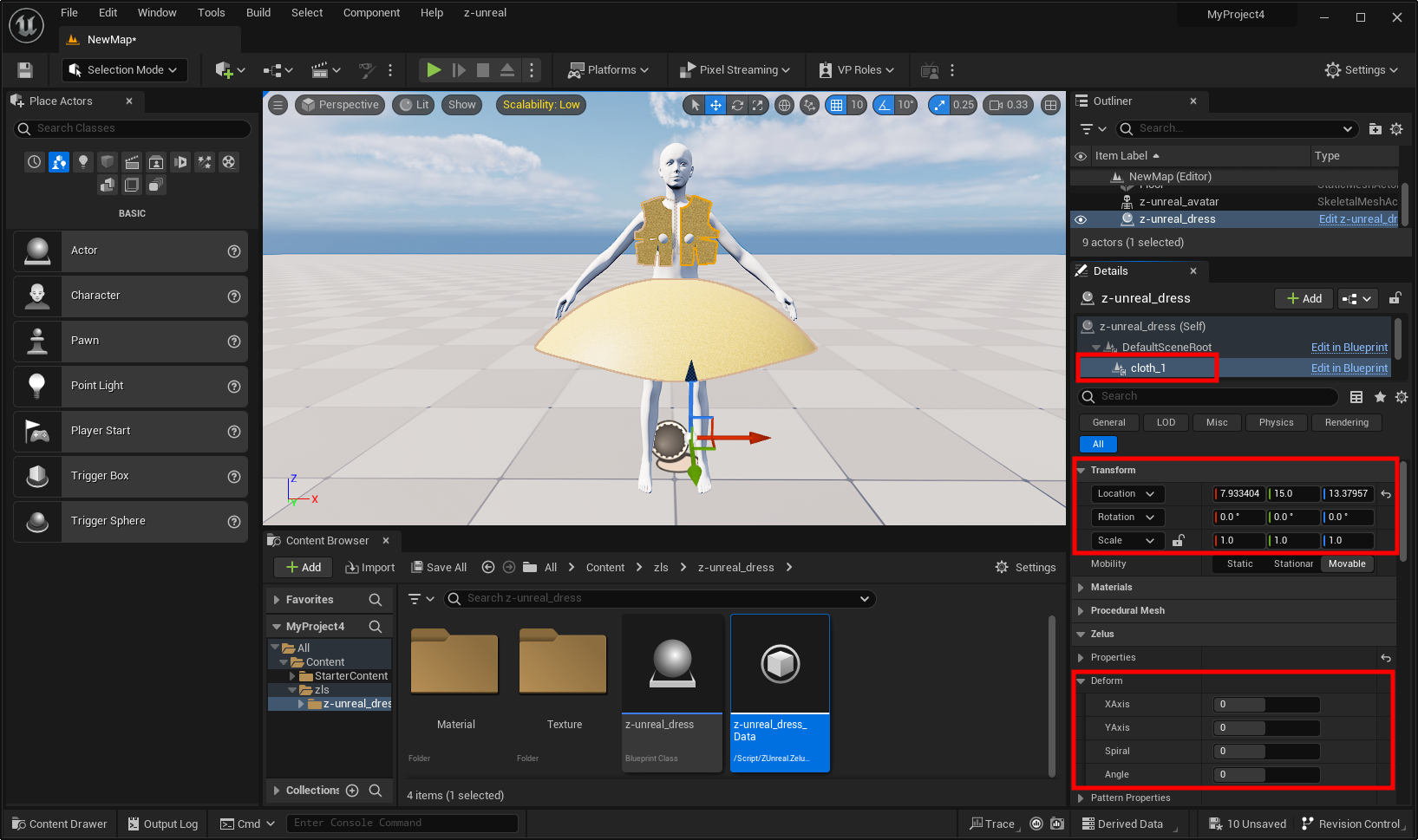Screen dimensions: 1418x840
Task: Click Add button in Details panel
Action: [x=1304, y=298]
